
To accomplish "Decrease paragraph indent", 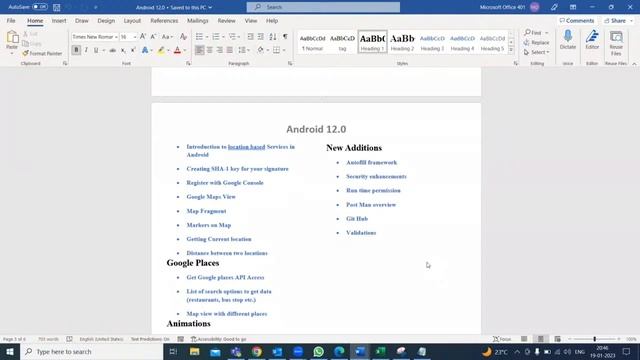I will 250,37.
